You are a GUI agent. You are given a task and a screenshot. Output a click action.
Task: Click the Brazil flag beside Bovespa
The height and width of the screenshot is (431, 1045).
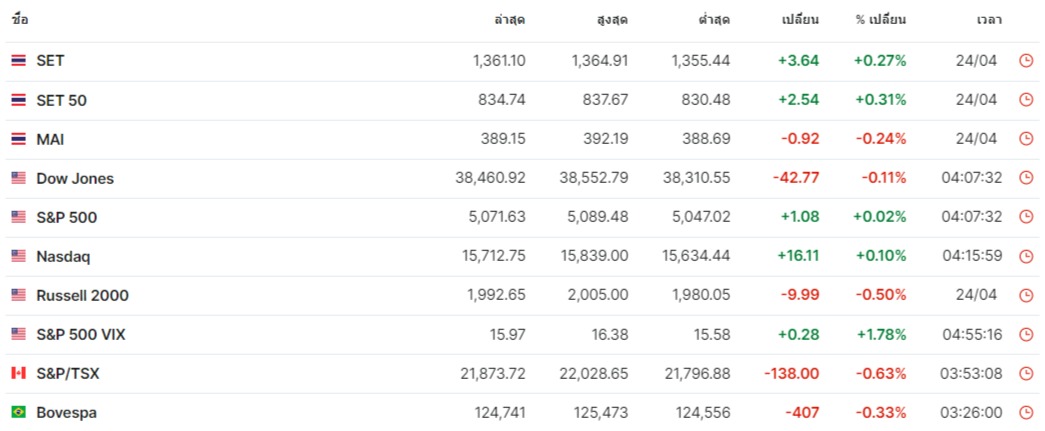19,413
